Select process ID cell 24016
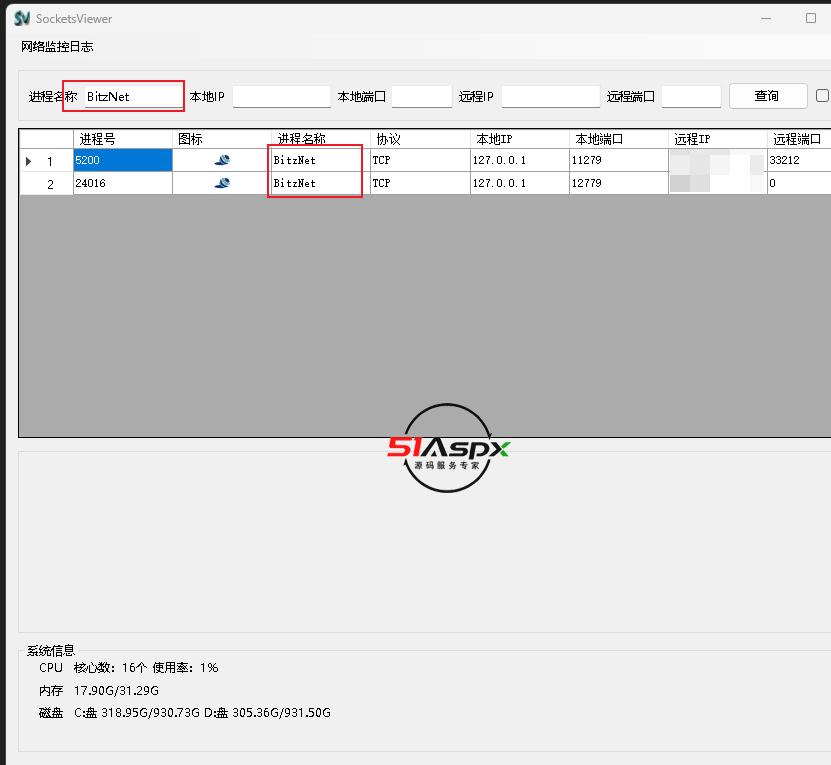This screenshot has height=765, width=831. pyautogui.click(x=122, y=183)
